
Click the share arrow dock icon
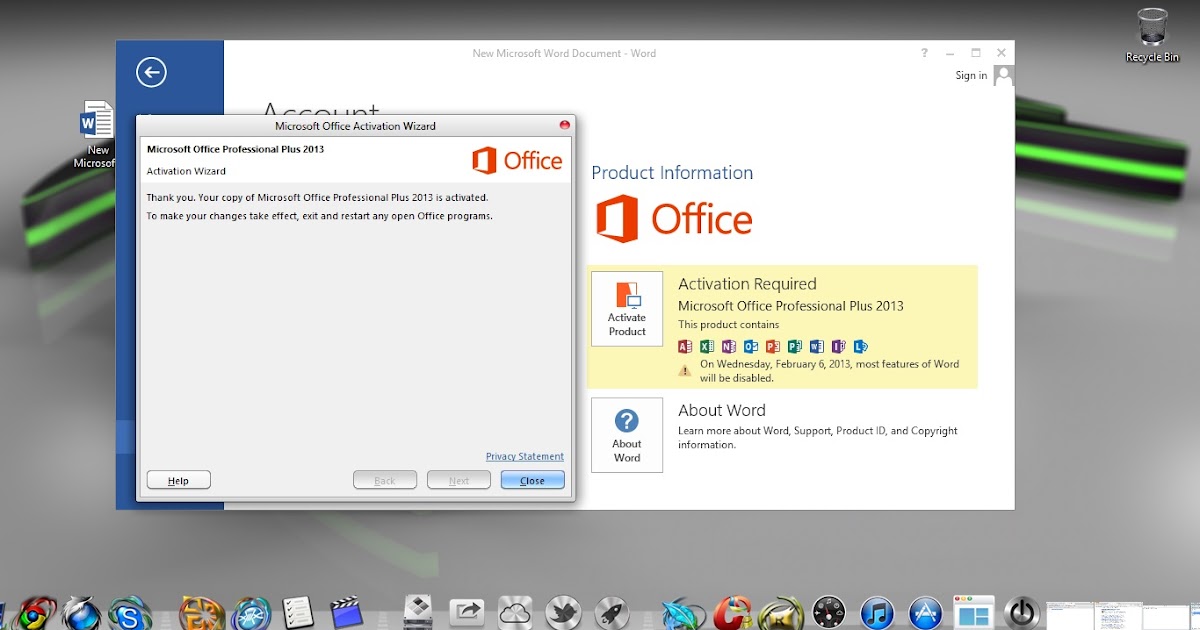point(466,612)
